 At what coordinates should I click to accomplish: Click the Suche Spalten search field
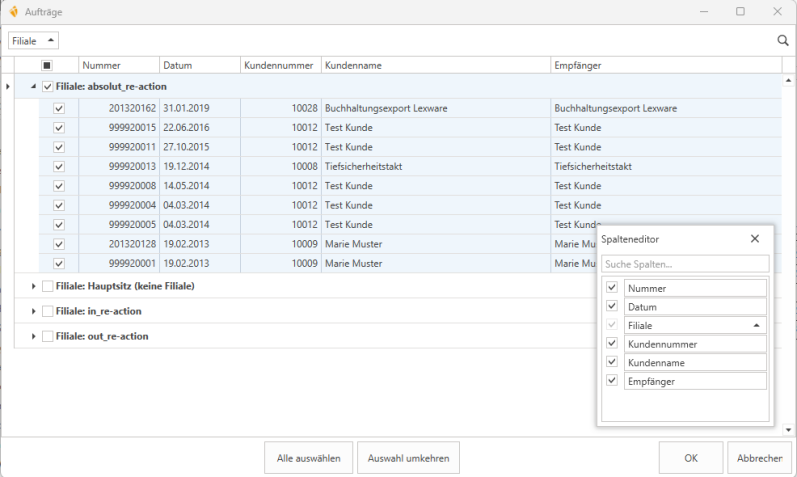[x=685, y=264]
